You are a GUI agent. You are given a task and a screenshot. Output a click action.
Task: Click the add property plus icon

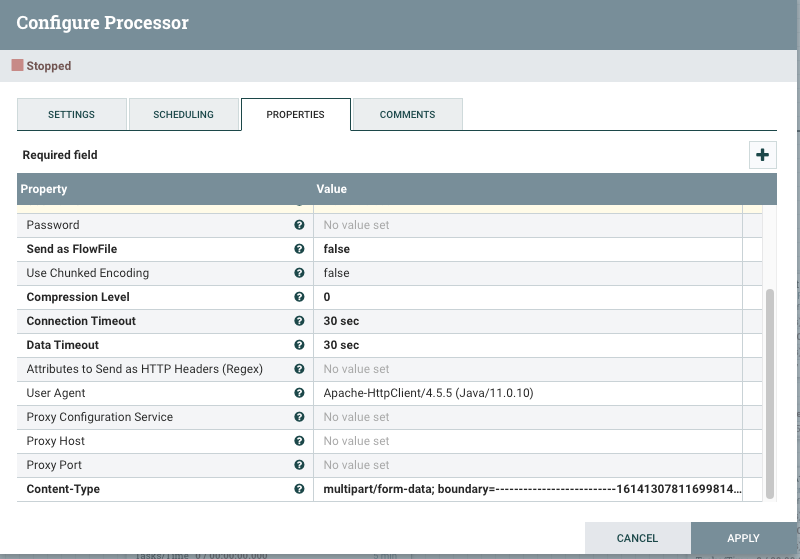point(763,155)
